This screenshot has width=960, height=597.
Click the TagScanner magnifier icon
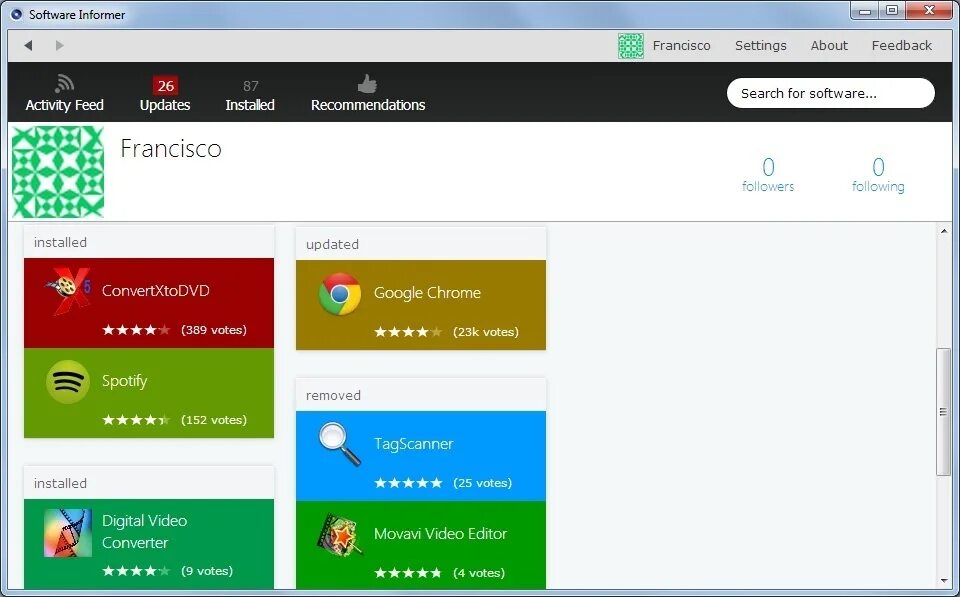(340, 445)
